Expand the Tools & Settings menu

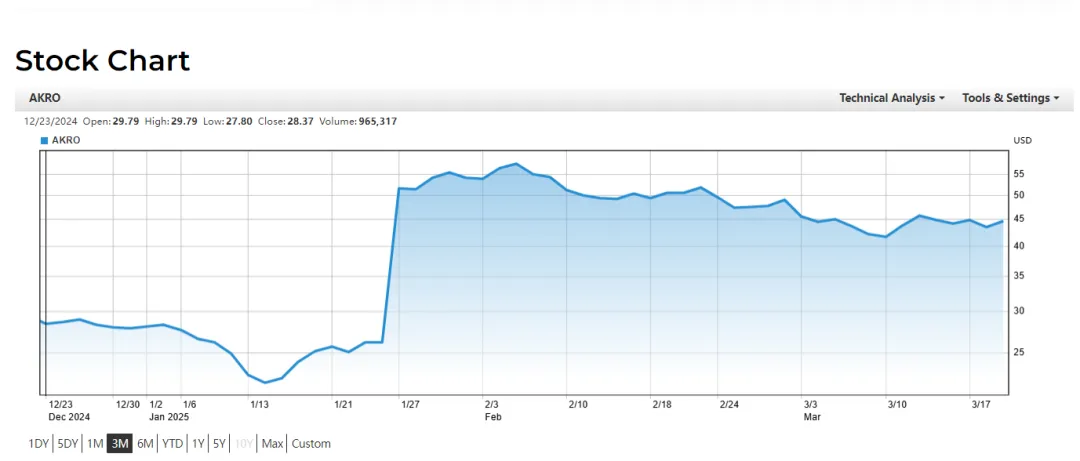click(1010, 98)
